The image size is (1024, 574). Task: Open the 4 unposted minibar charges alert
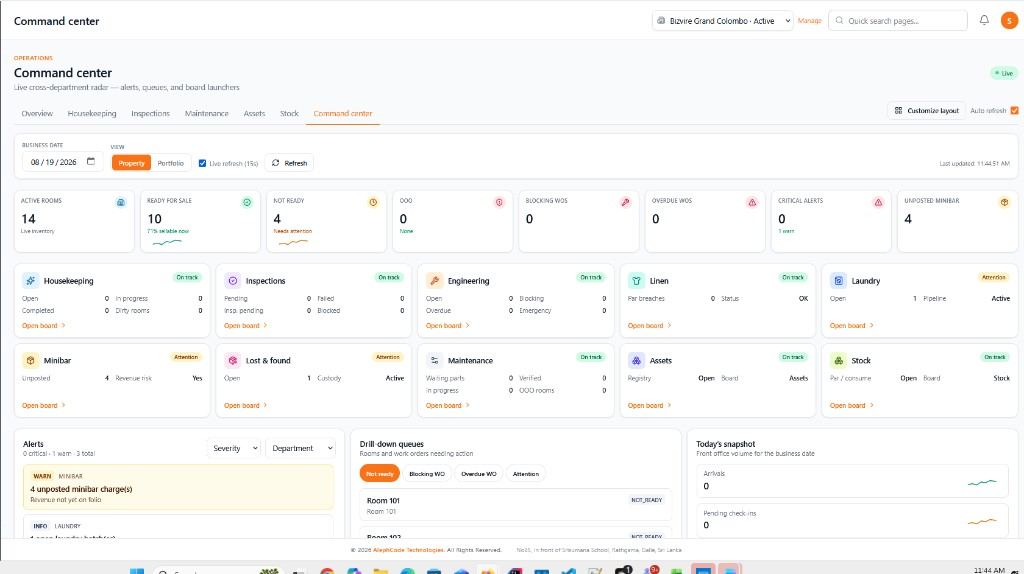coord(178,487)
